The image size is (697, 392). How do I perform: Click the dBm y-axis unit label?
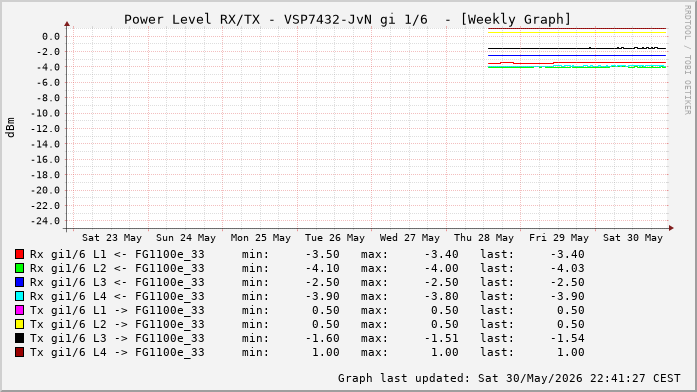point(10,128)
